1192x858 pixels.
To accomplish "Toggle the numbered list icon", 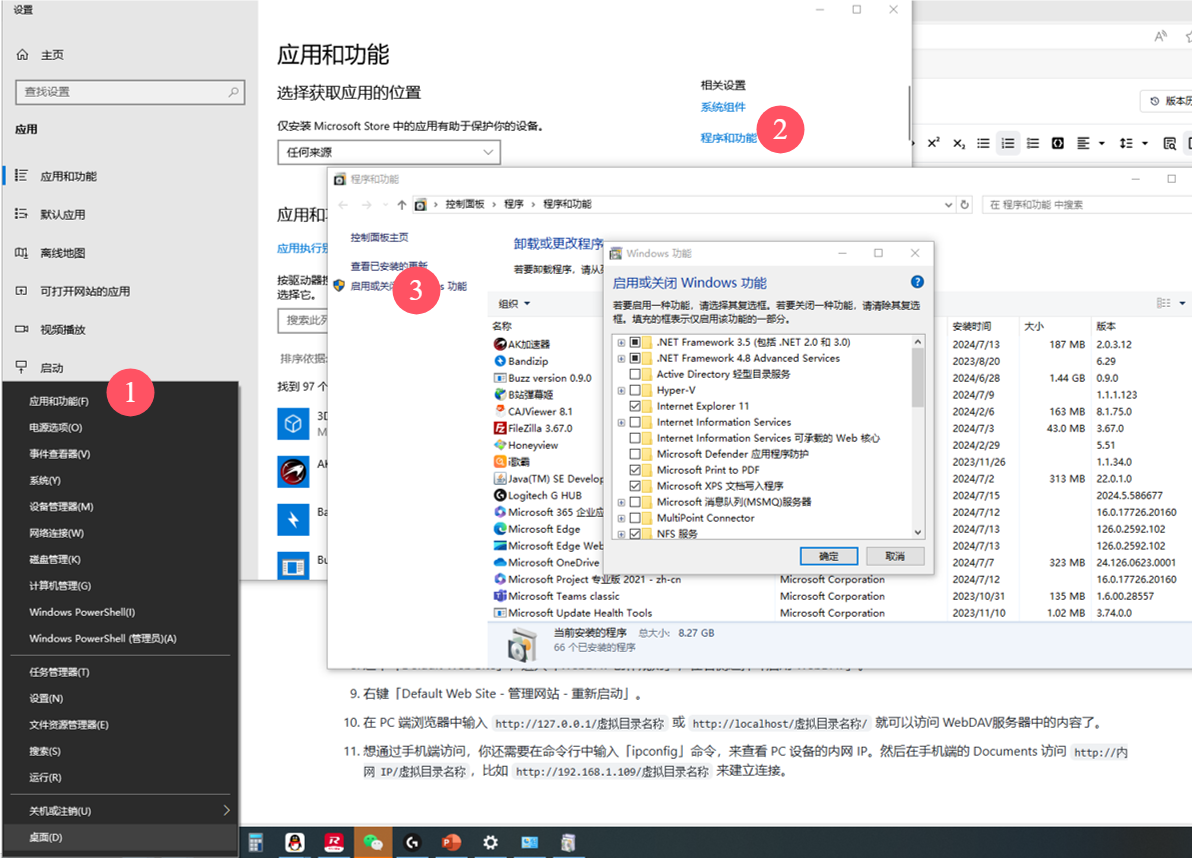I will (x=1007, y=143).
